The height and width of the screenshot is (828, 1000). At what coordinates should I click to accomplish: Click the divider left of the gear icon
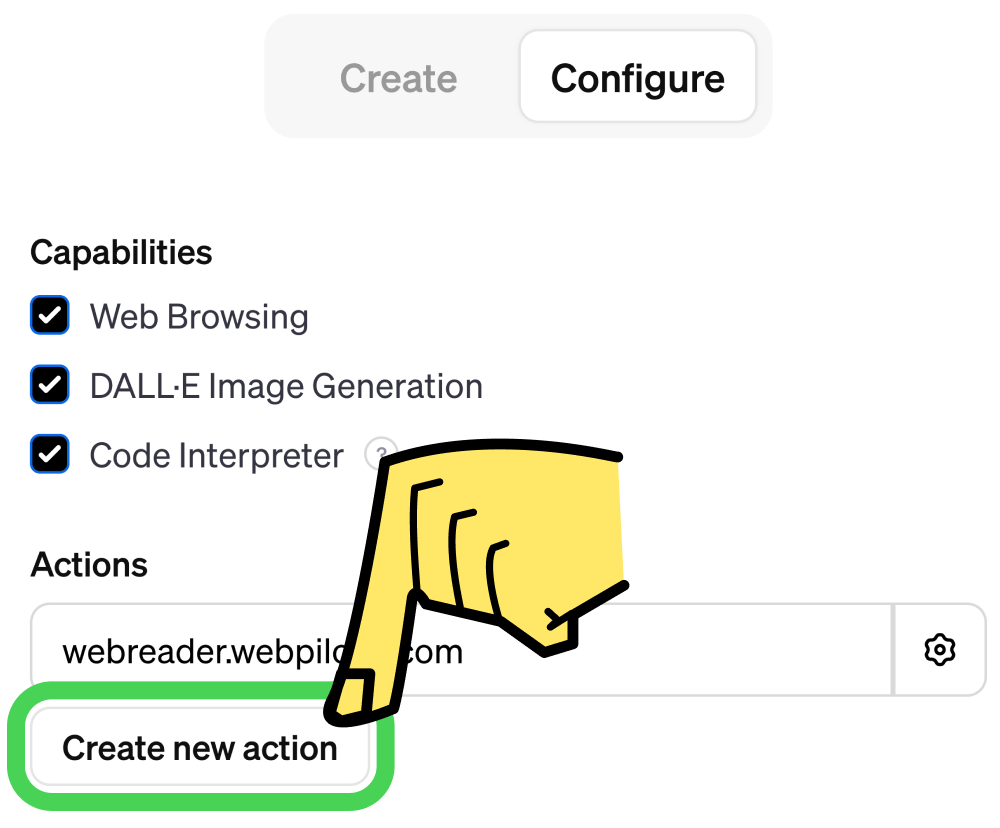(x=892, y=650)
